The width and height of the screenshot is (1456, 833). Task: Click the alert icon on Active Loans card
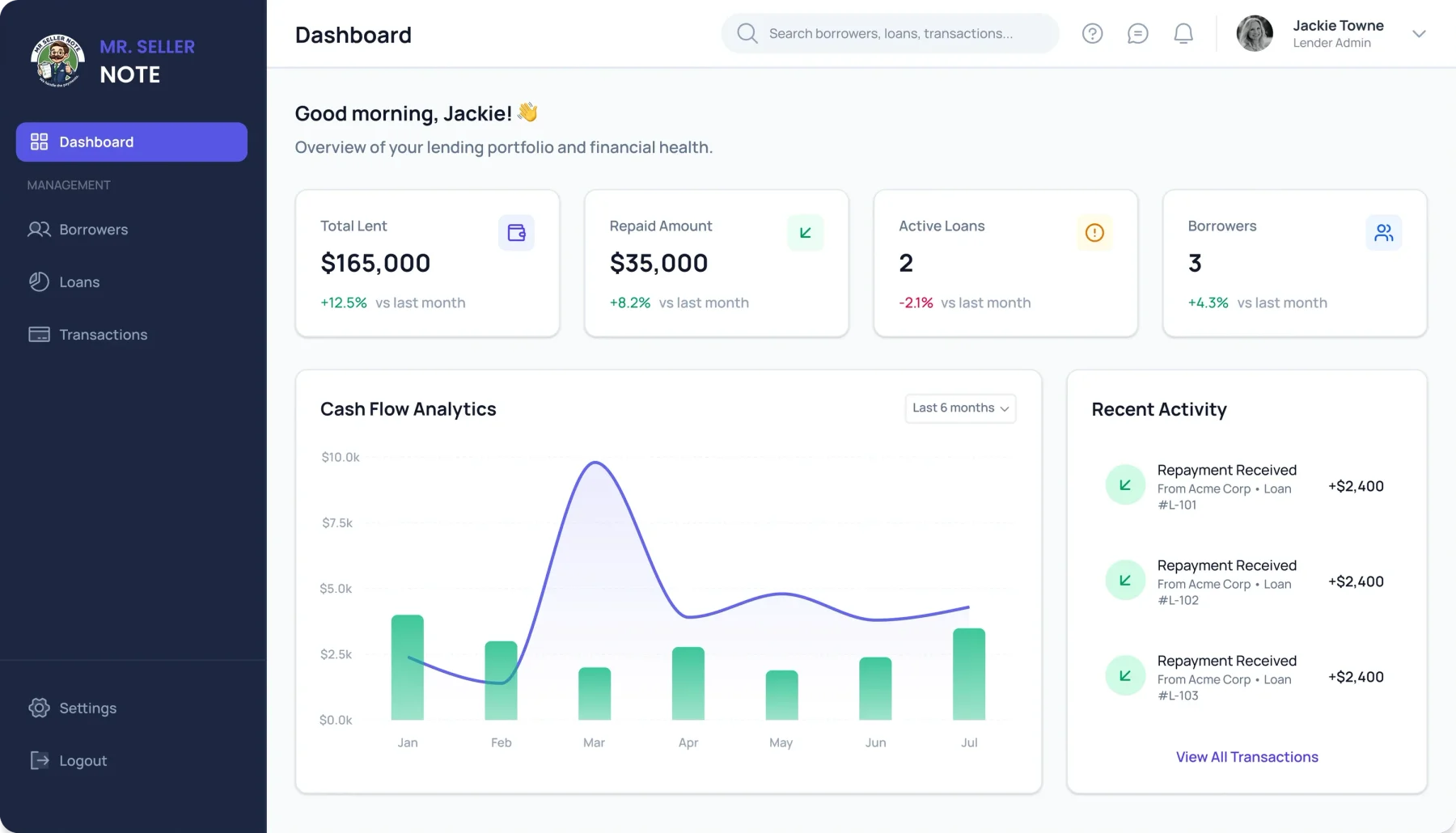(x=1094, y=233)
